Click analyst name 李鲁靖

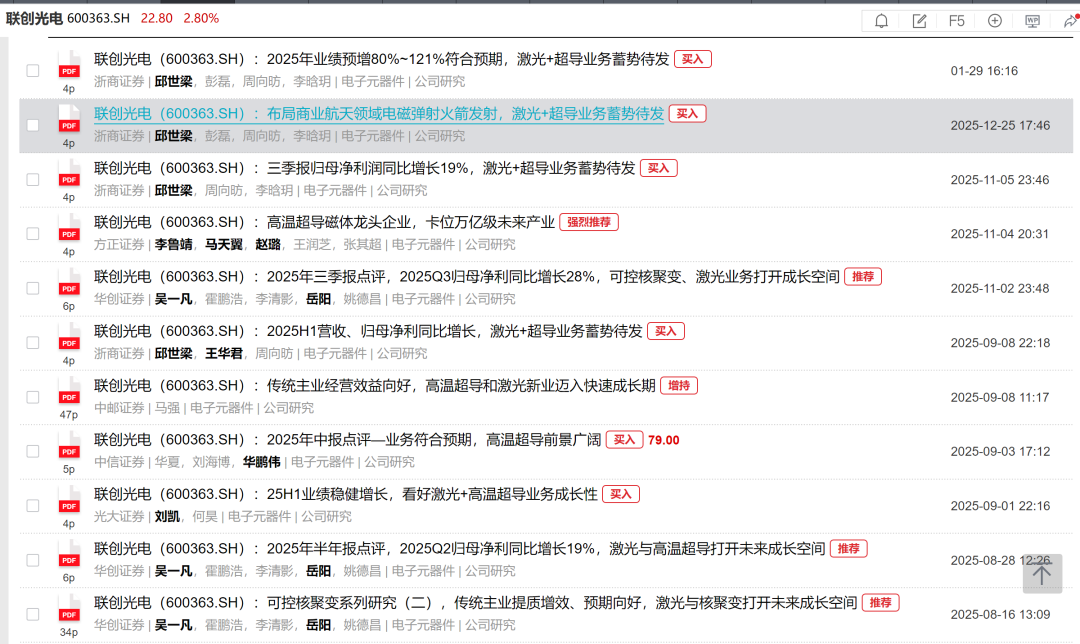point(174,245)
